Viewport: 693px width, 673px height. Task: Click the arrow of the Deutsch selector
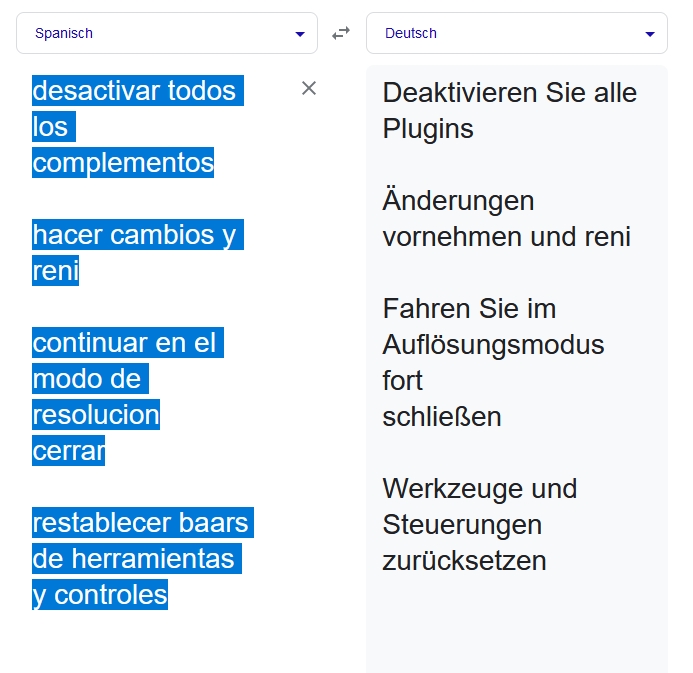pyautogui.click(x=650, y=34)
